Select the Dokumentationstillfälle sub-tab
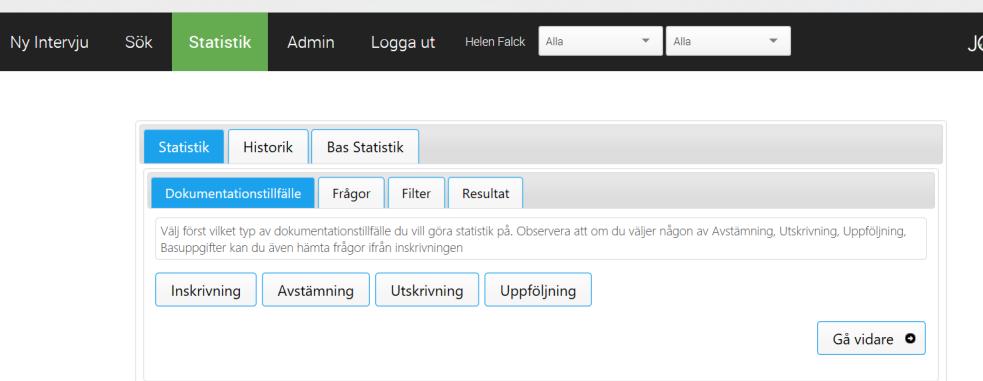Screen dimensions: 983x381 click(x=233, y=193)
